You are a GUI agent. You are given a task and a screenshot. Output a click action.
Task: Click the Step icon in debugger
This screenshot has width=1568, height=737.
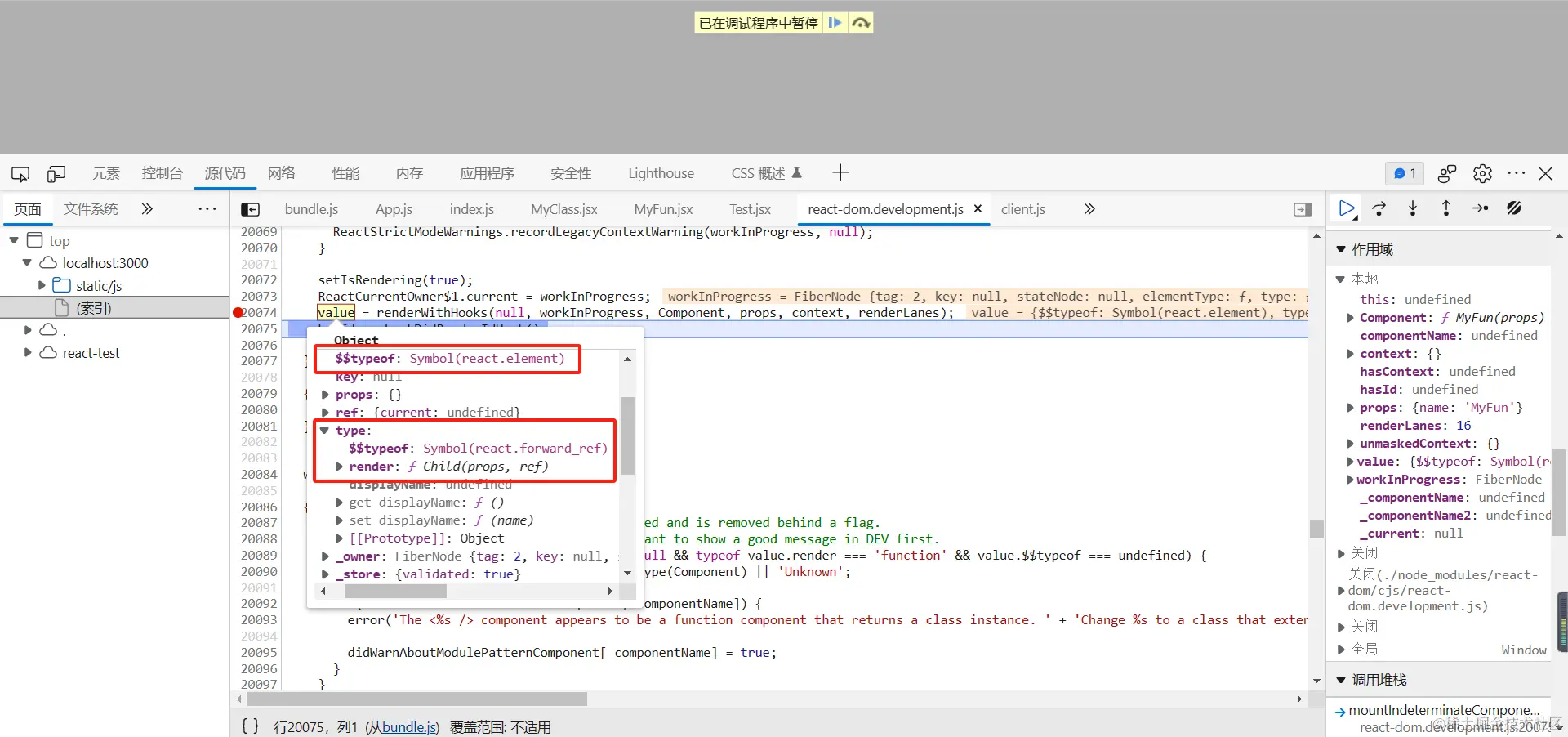coord(1480,208)
